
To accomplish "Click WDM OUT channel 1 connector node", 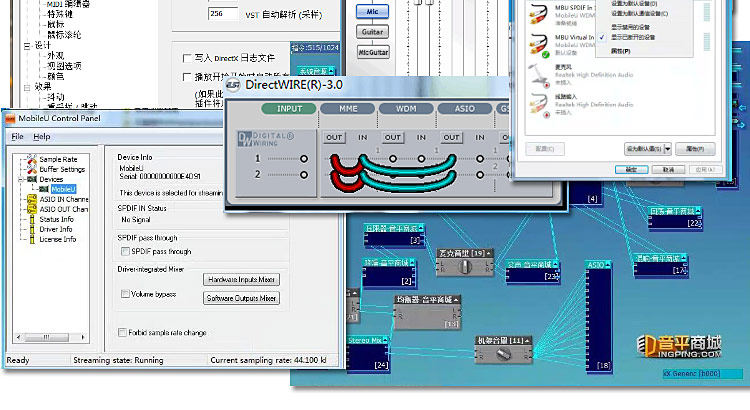I will point(393,158).
